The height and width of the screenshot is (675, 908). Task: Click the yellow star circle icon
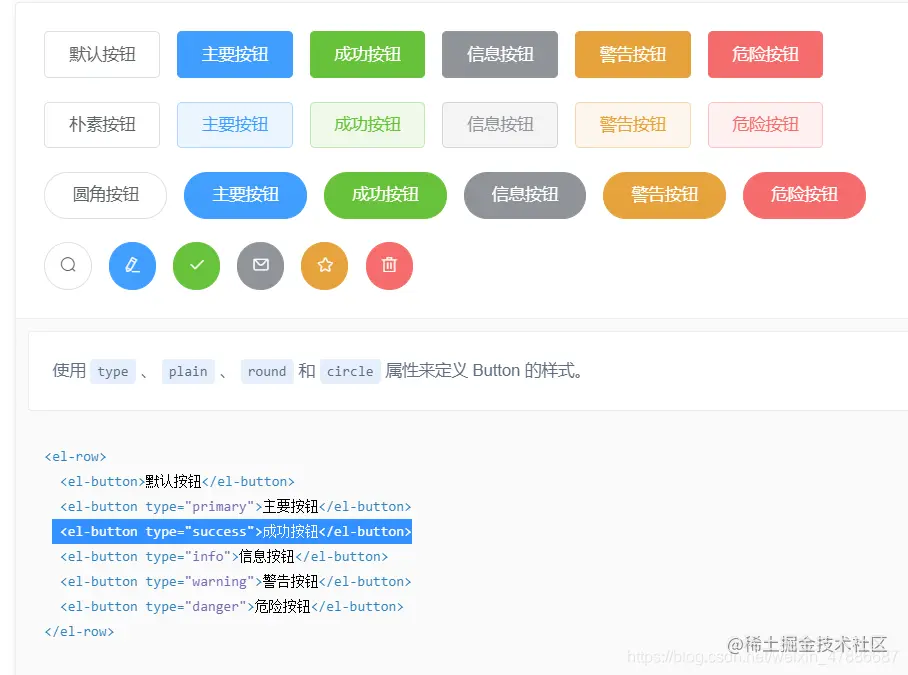point(324,265)
